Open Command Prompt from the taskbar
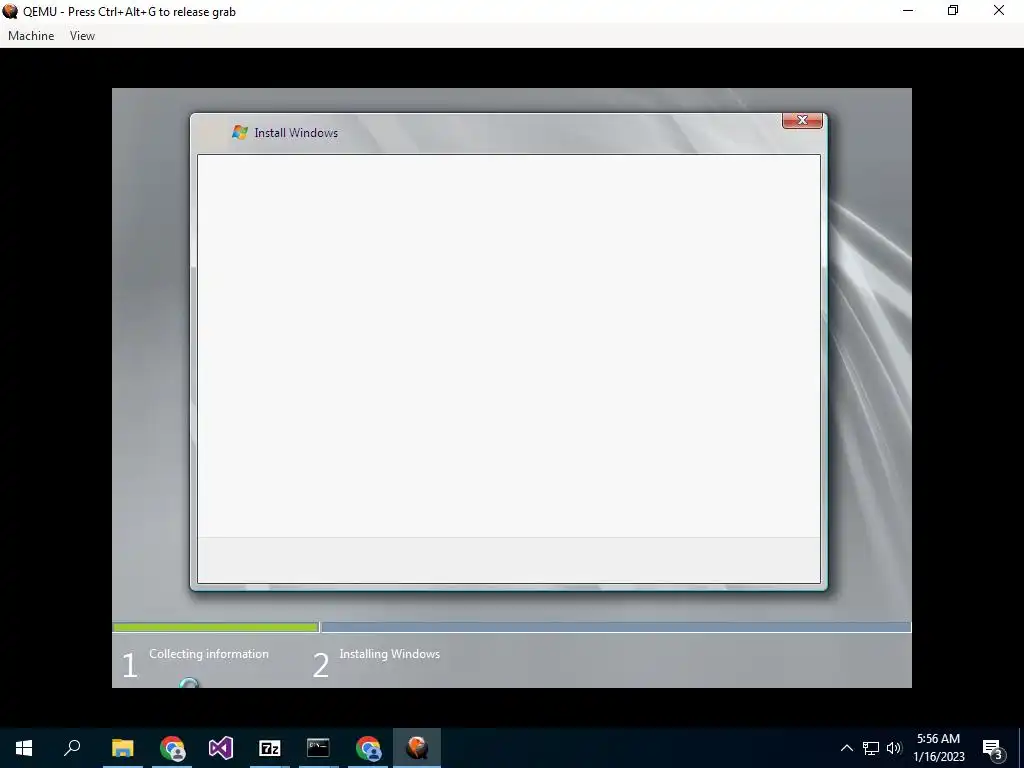Screen dimensions: 1024x768 tap(319, 748)
